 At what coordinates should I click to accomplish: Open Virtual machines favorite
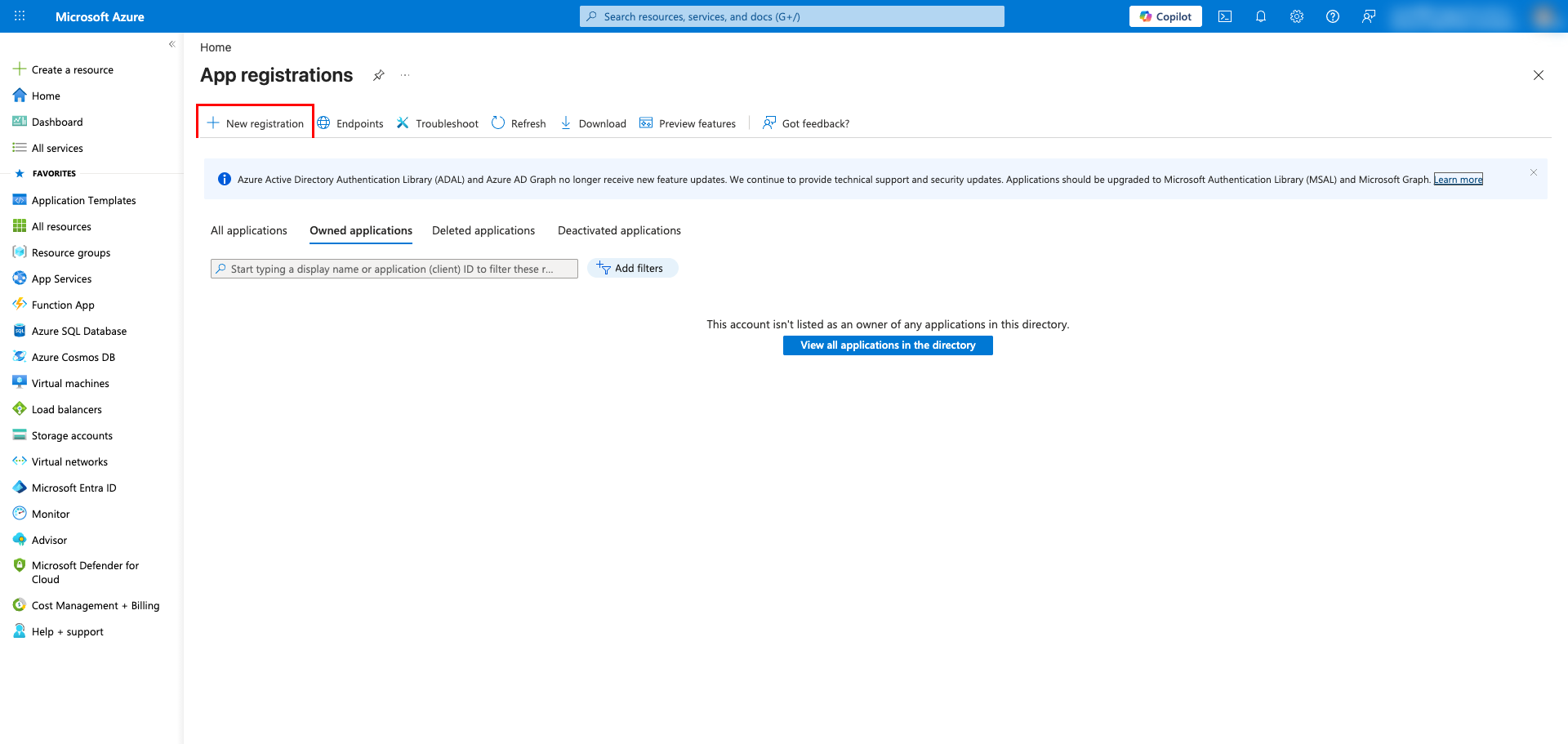click(70, 383)
